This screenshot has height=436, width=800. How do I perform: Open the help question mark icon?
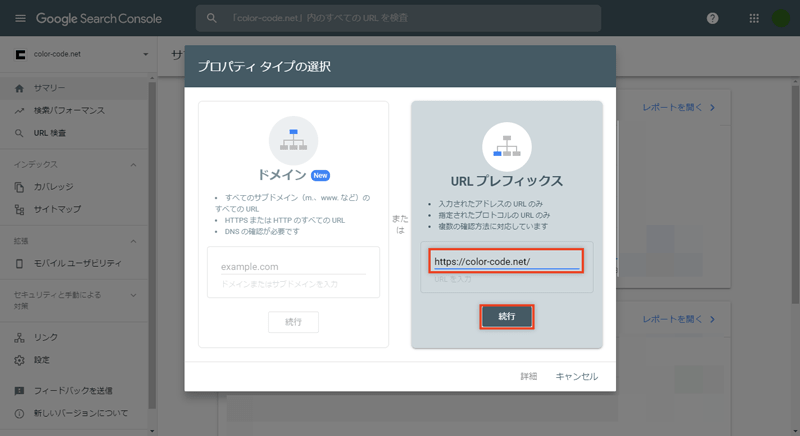coord(712,18)
